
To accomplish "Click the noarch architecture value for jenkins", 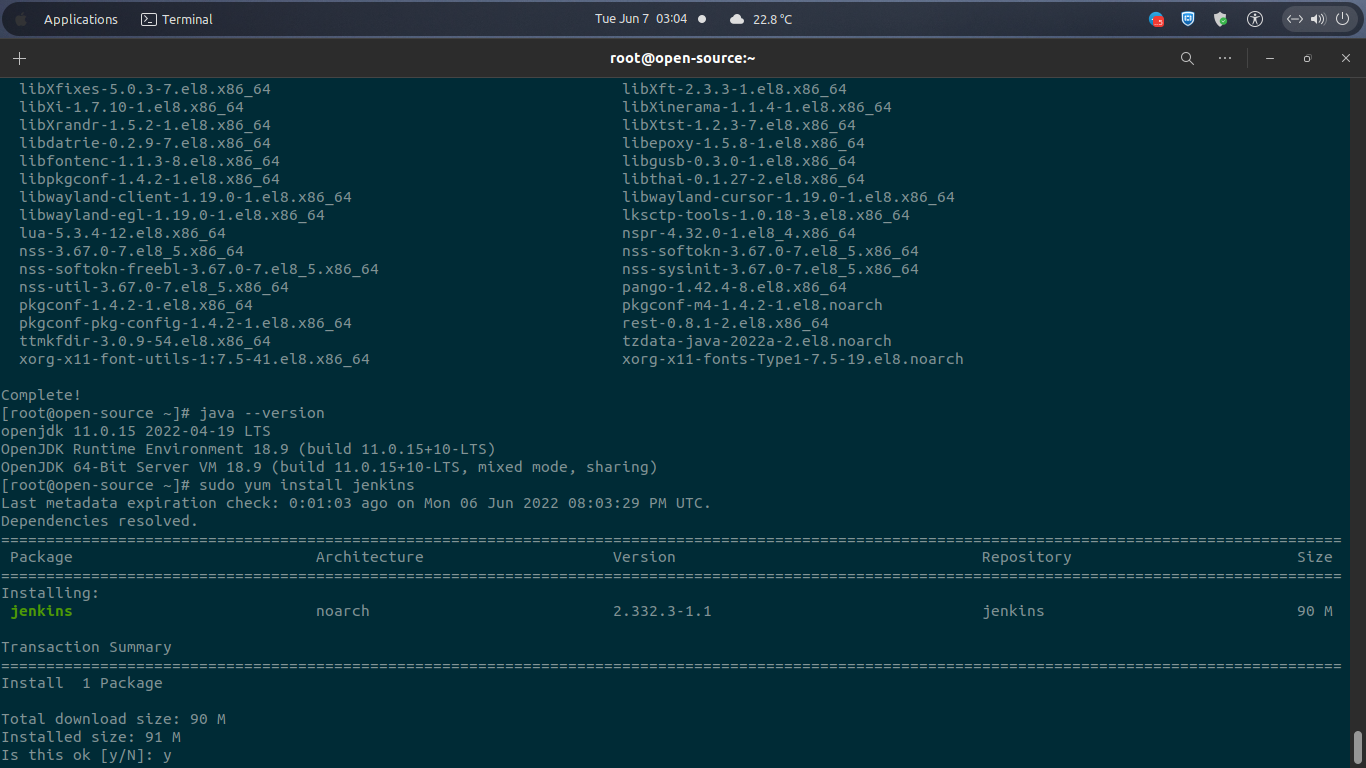I will 343,611.
